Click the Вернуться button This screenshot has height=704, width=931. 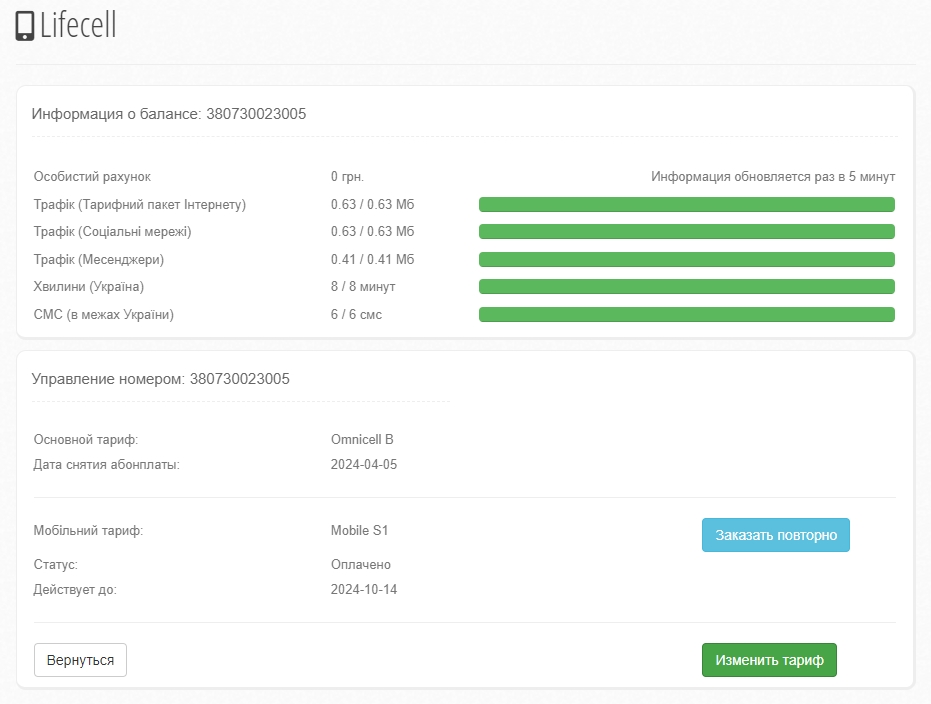80,660
